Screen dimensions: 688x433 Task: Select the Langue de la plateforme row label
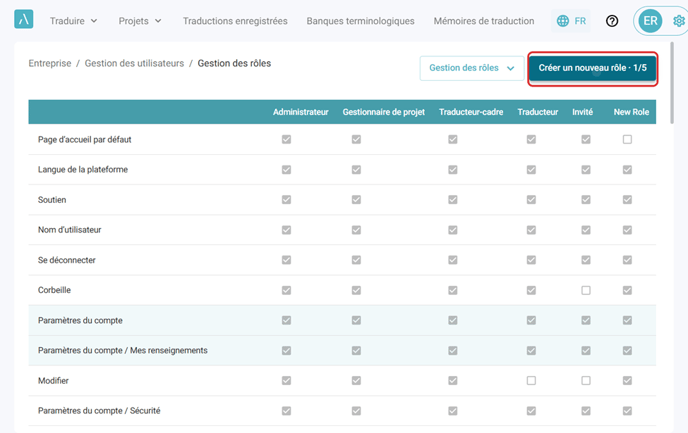pyautogui.click(x=83, y=170)
